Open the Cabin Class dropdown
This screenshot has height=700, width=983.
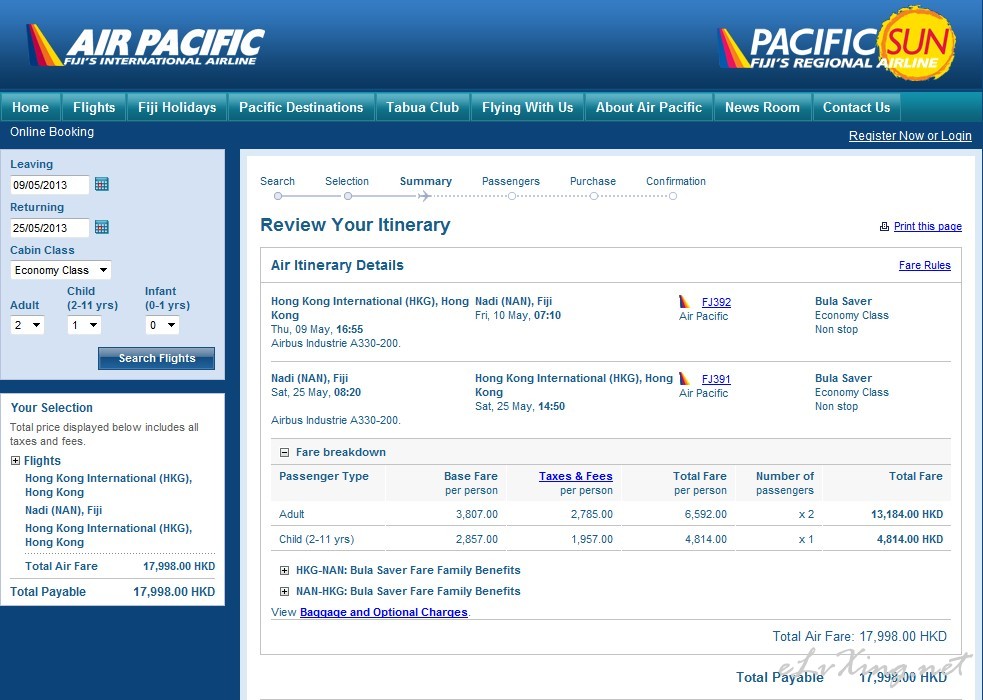[x=61, y=270]
